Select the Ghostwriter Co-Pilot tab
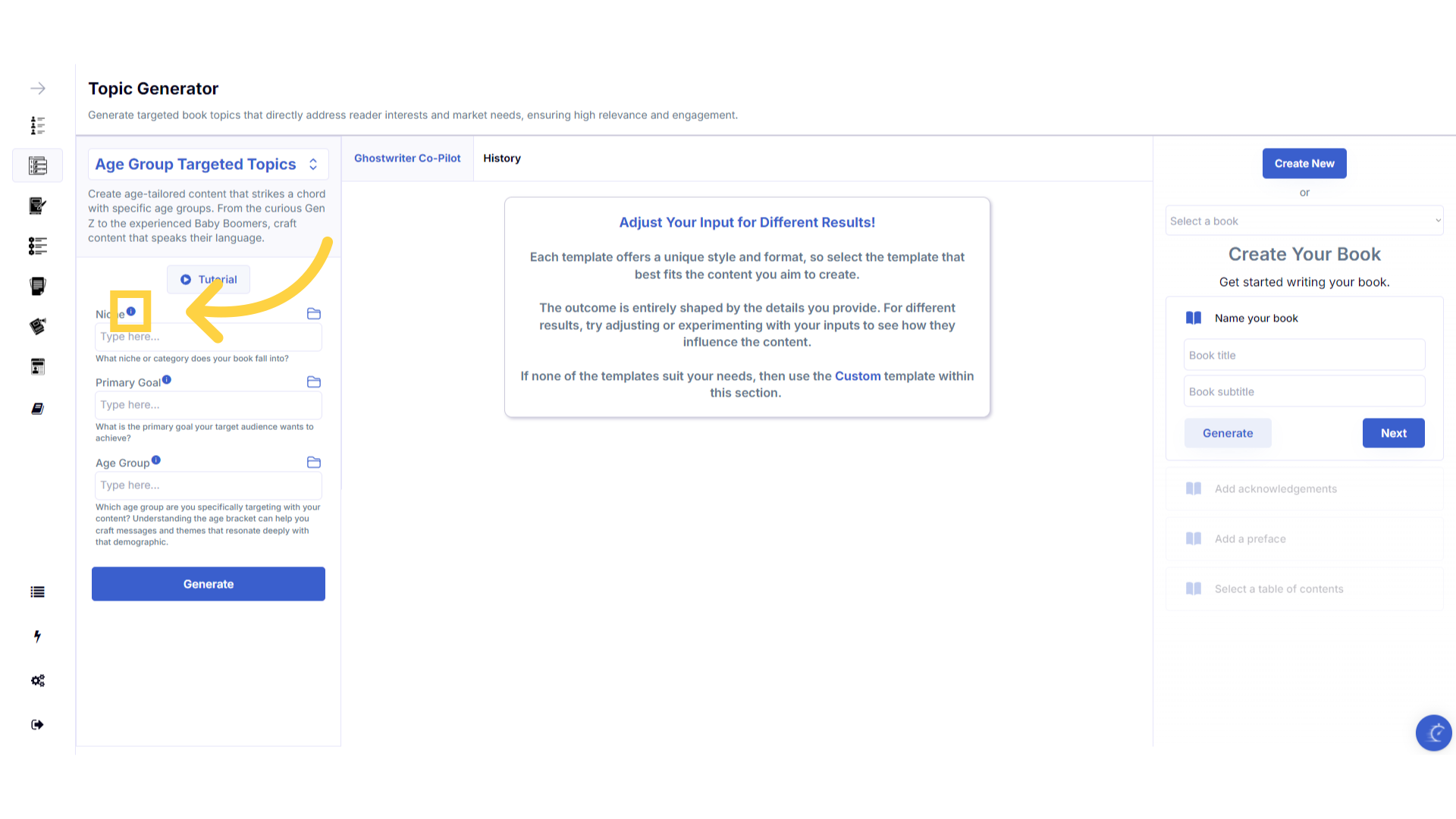This screenshot has width=1456, height=819. click(407, 158)
